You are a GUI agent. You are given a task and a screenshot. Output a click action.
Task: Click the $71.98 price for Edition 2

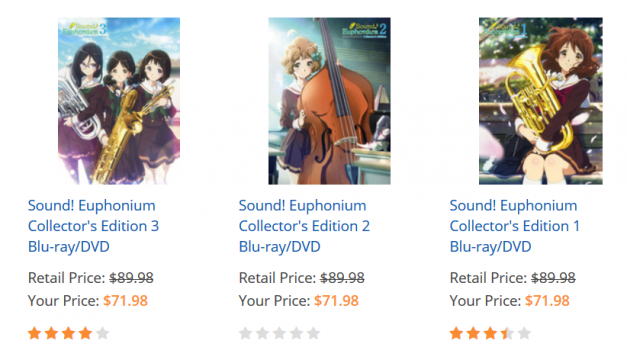[336, 301]
